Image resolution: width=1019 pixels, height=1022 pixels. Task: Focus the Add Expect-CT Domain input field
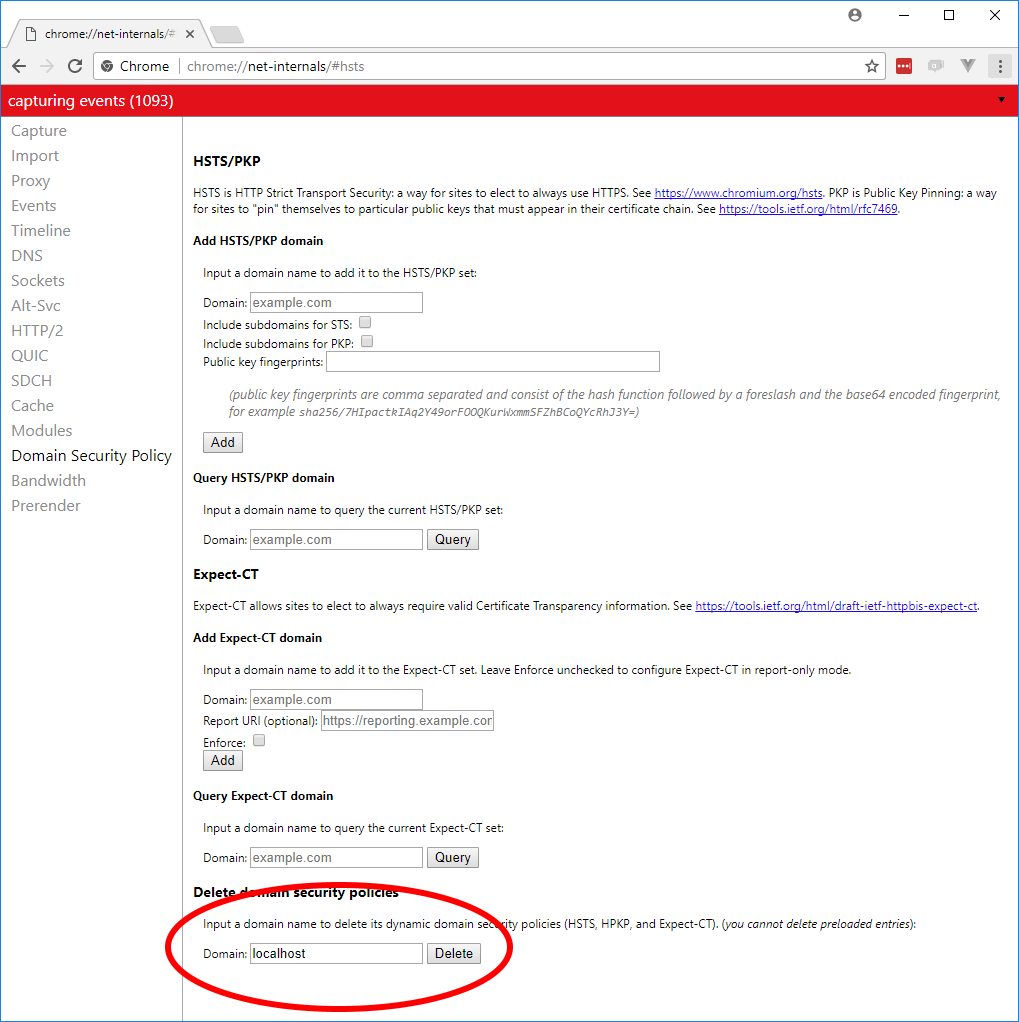click(336, 699)
